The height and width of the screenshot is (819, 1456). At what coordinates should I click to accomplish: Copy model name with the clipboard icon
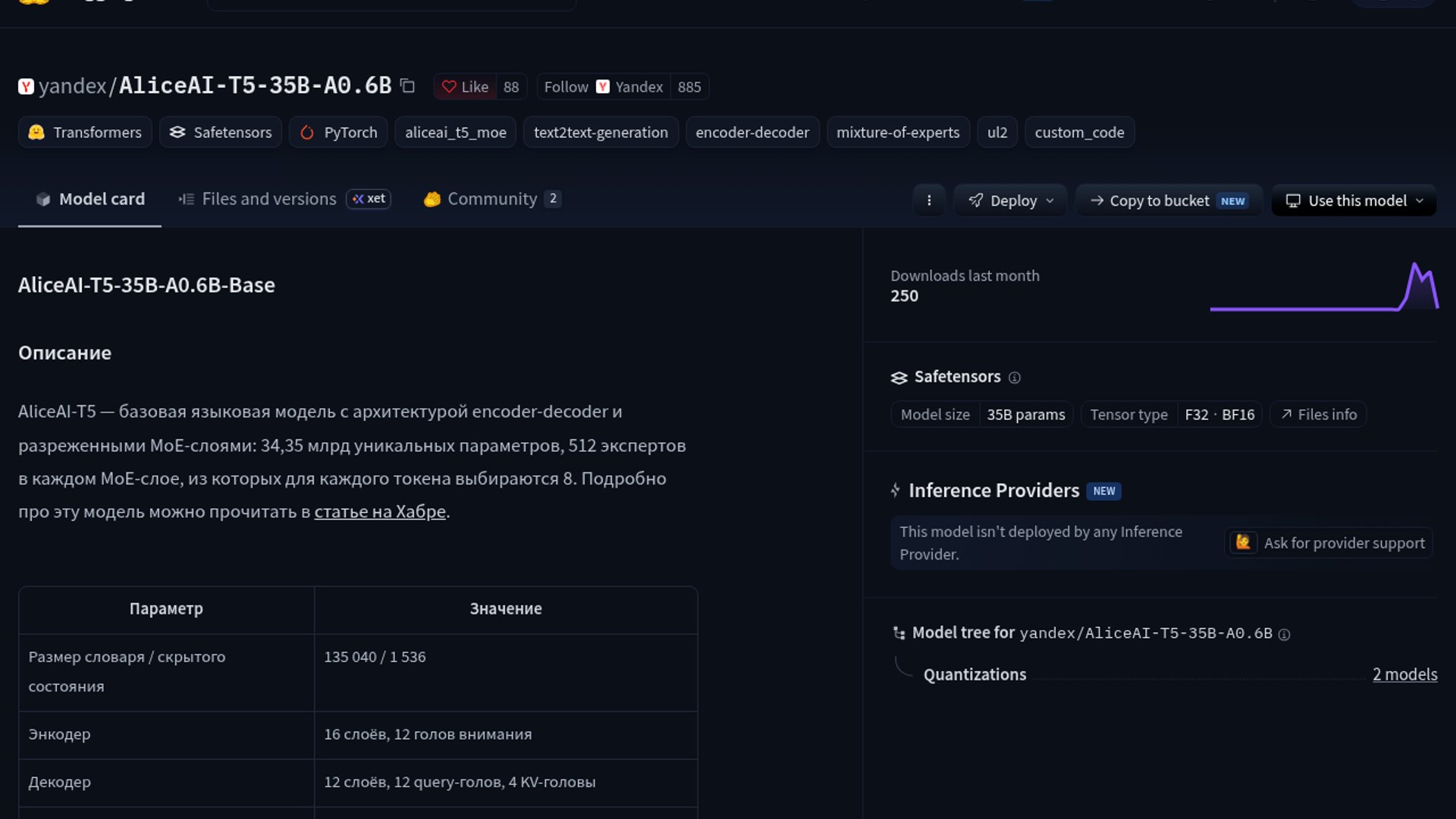coord(407,86)
